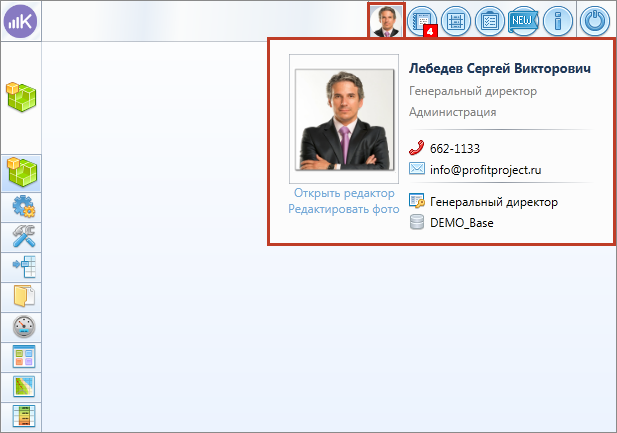Image resolution: width=617 pixels, height=433 pixels.
Task: Click the email "info@profitproject.ru"
Action: pos(486,170)
